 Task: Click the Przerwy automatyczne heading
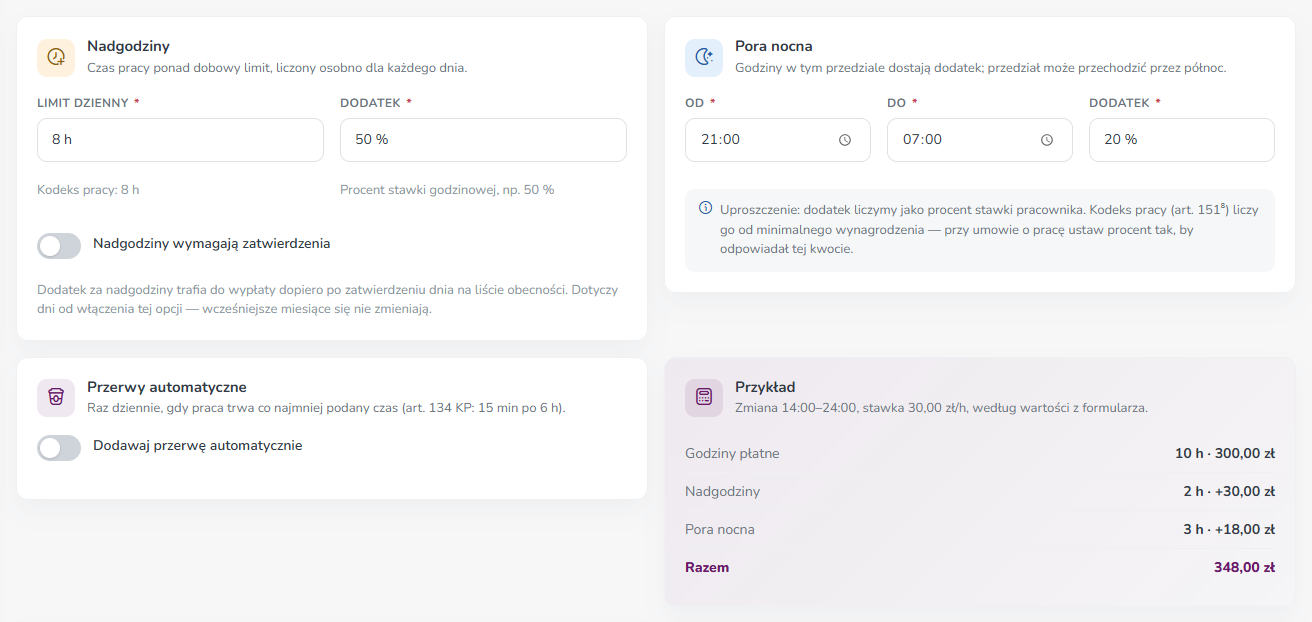(167, 387)
